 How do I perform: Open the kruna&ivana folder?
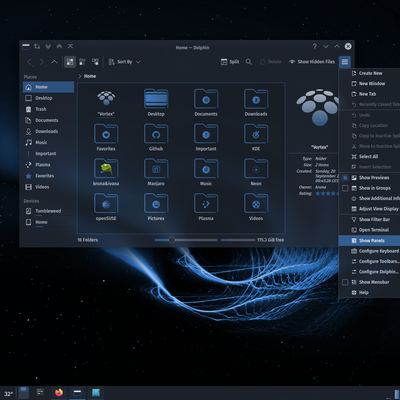[x=106, y=172]
